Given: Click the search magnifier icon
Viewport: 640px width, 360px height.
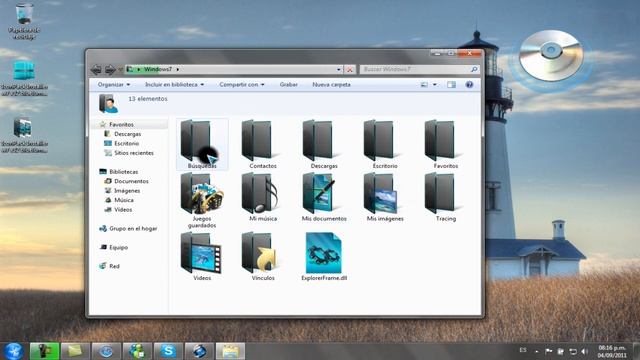Looking at the screenshot, I should point(473,69).
